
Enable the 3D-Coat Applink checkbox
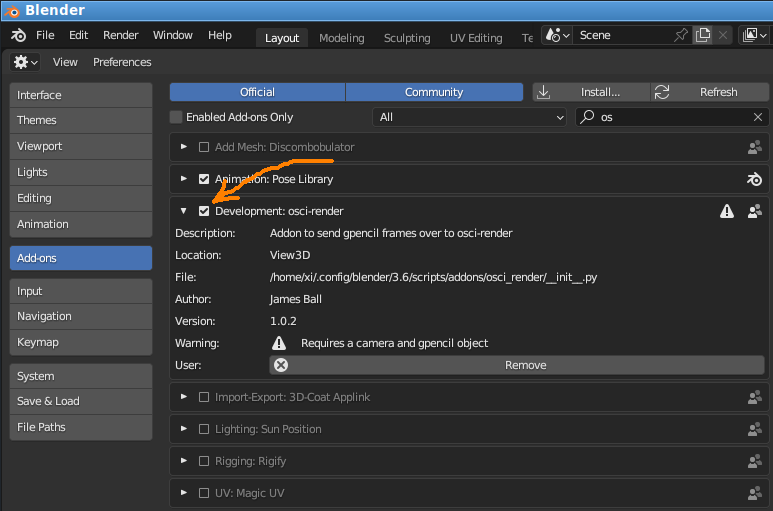point(204,397)
